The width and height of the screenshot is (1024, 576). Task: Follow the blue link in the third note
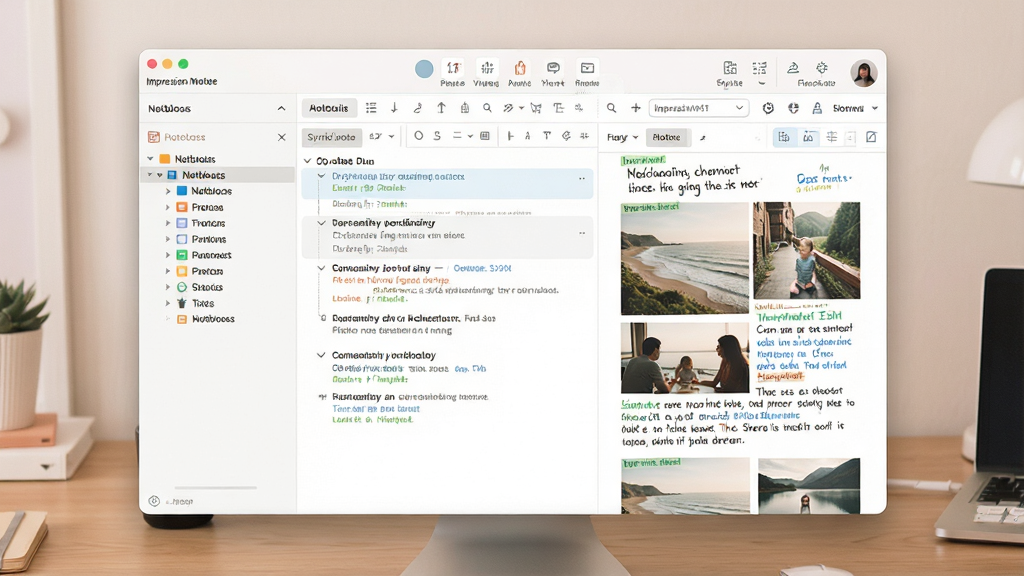(x=482, y=268)
